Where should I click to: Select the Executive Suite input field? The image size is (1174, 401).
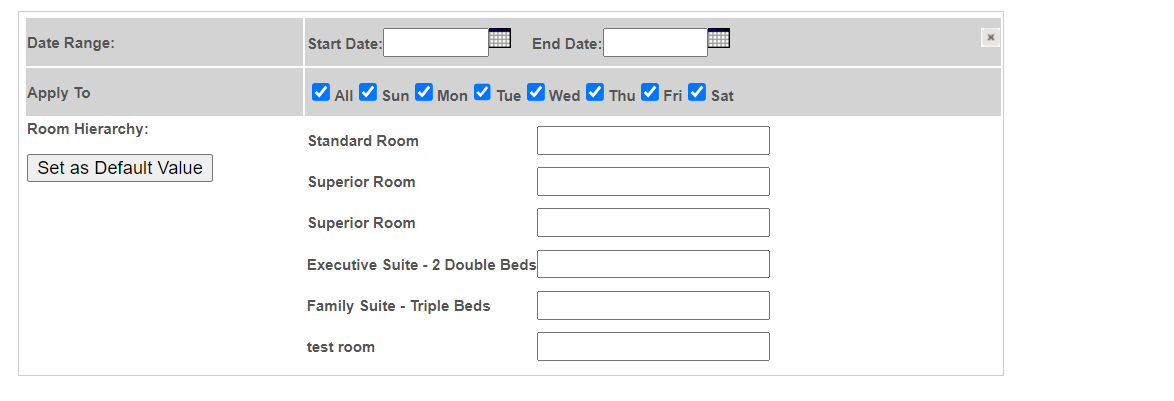tap(653, 264)
